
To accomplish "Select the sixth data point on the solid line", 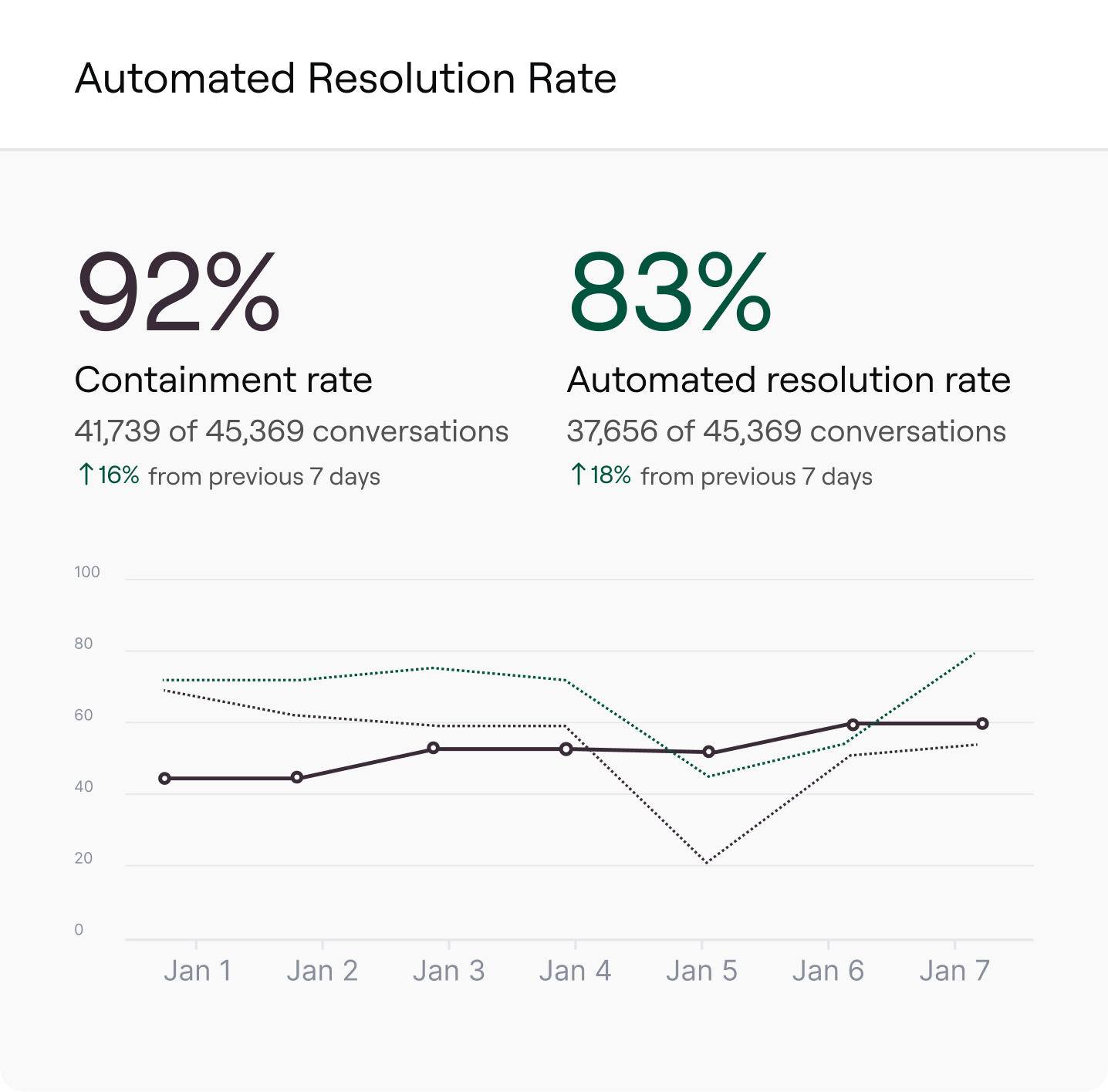I will [853, 725].
